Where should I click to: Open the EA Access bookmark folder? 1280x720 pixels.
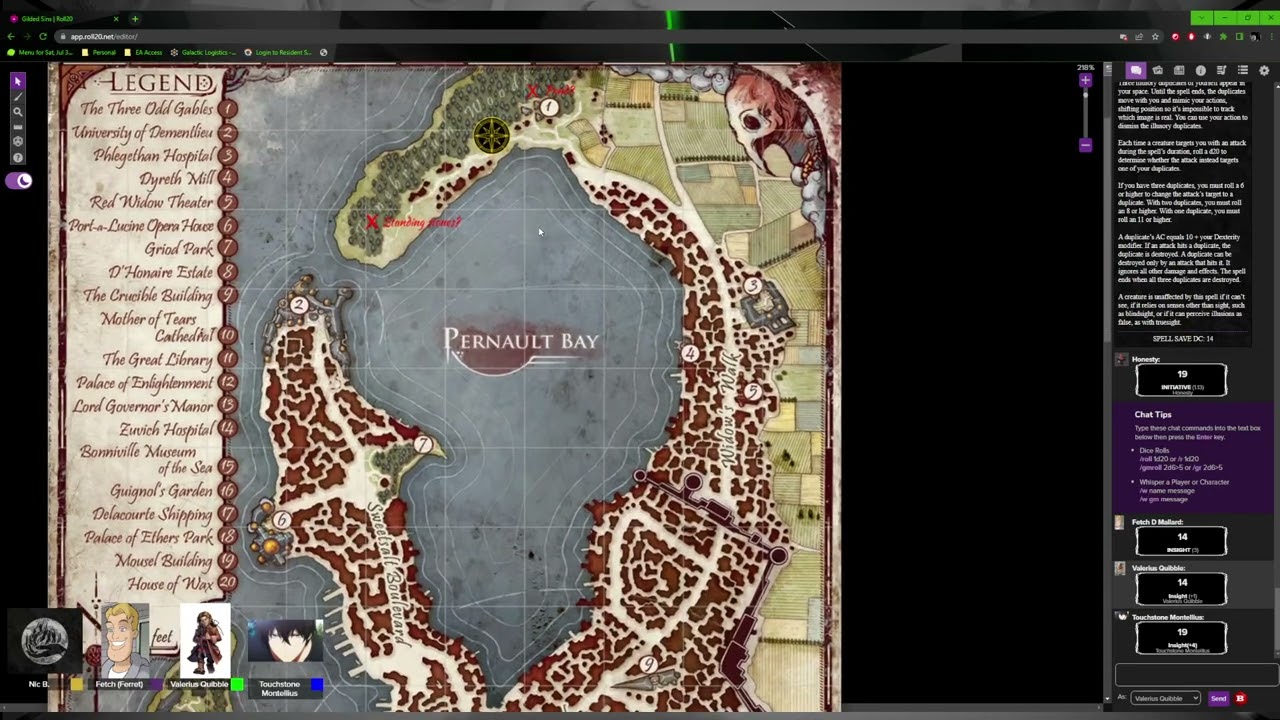tap(143, 52)
